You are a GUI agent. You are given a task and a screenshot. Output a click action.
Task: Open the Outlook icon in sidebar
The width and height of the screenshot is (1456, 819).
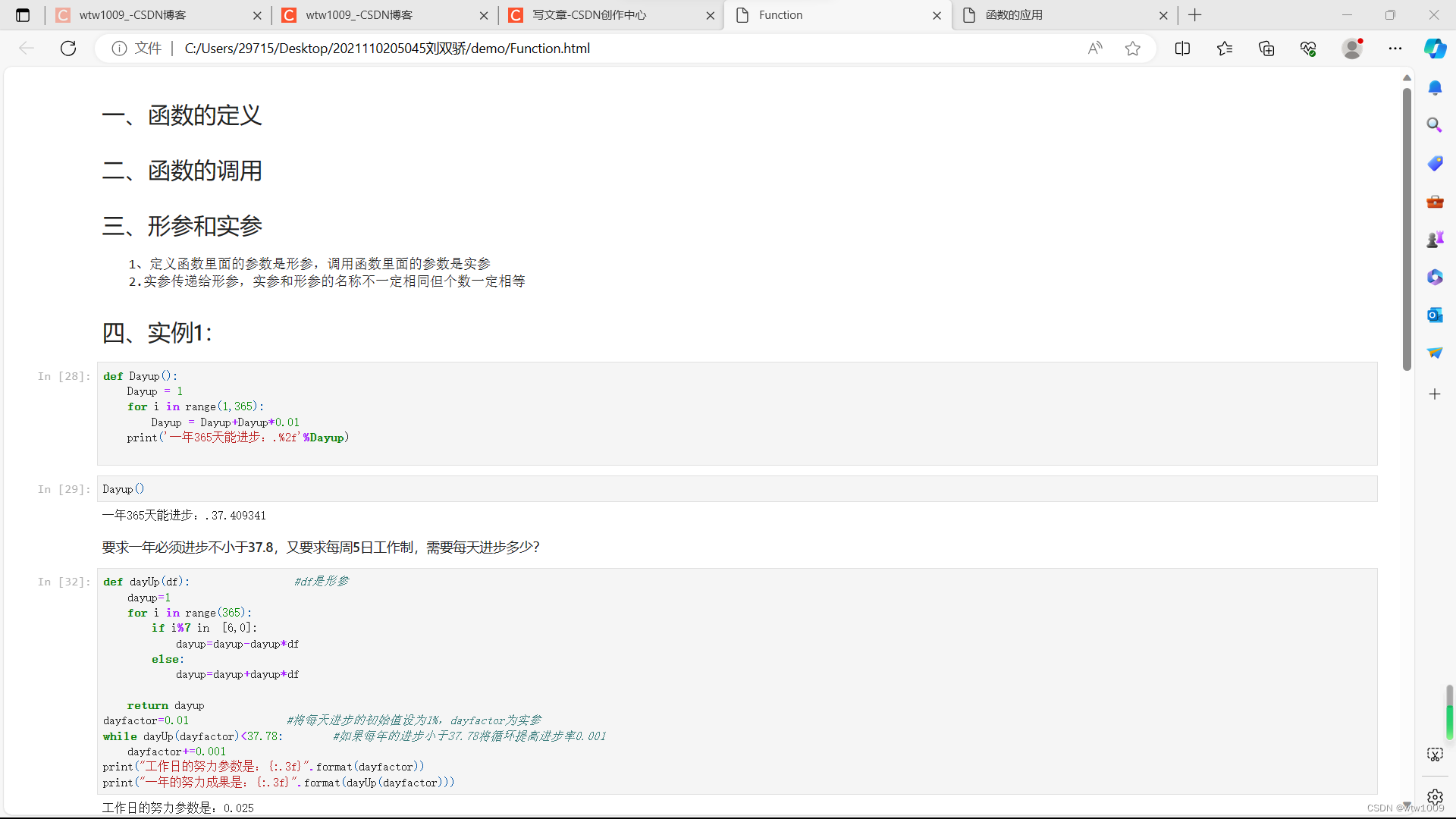pyautogui.click(x=1434, y=315)
